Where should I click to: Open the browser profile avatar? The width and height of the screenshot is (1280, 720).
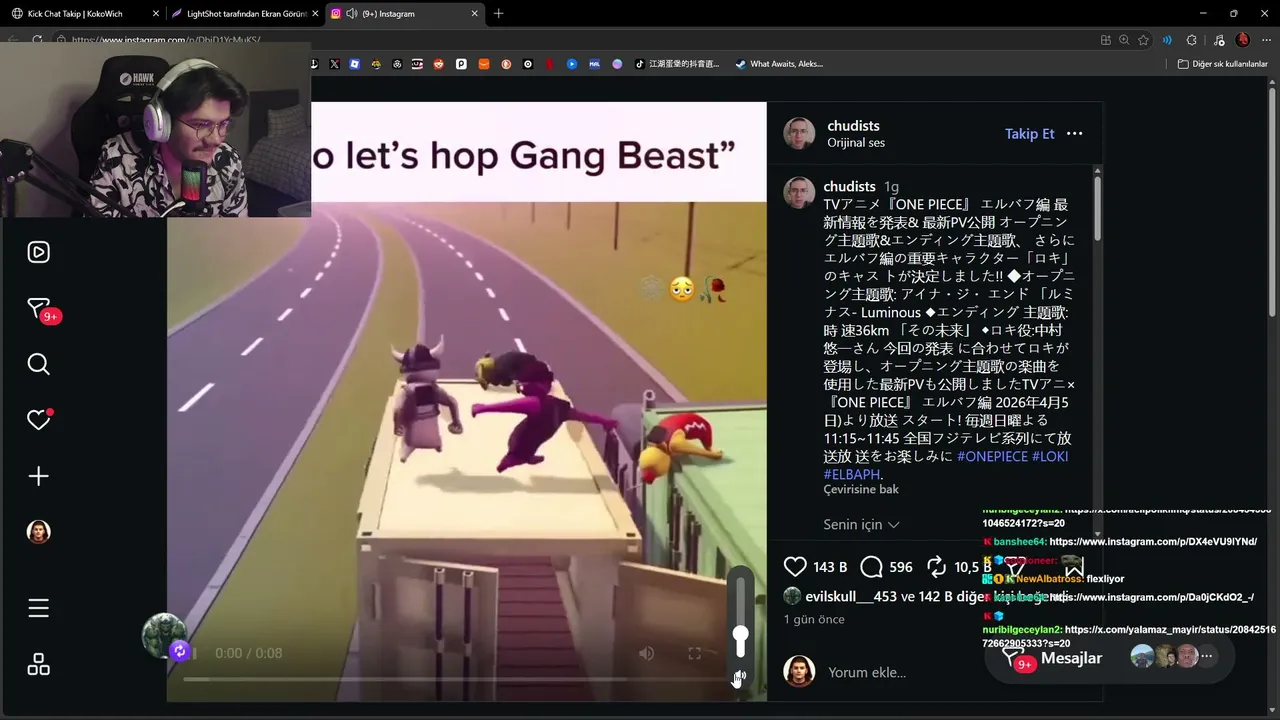pyautogui.click(x=1243, y=40)
